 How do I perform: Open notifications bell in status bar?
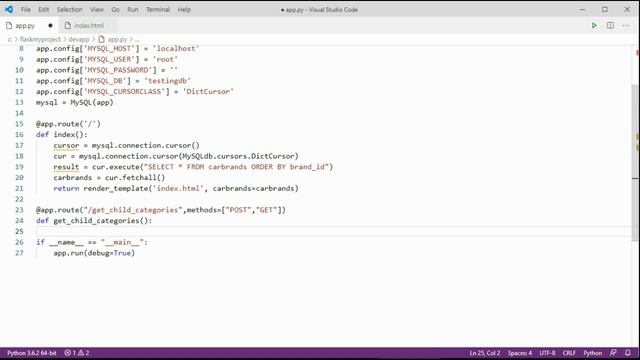pos(628,353)
